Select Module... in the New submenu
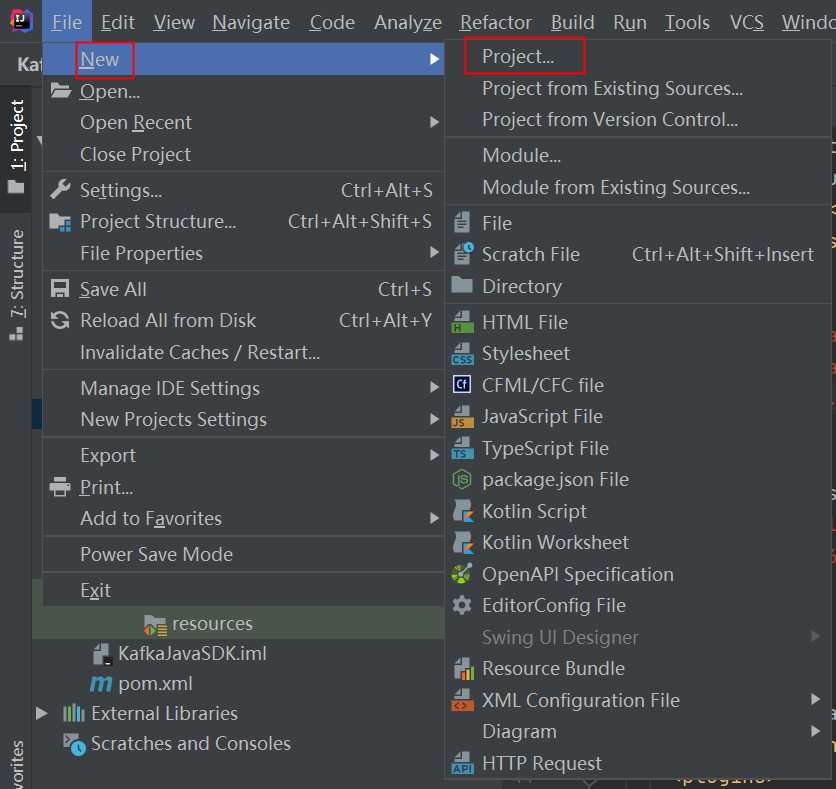The width and height of the screenshot is (836, 789). [x=638, y=155]
